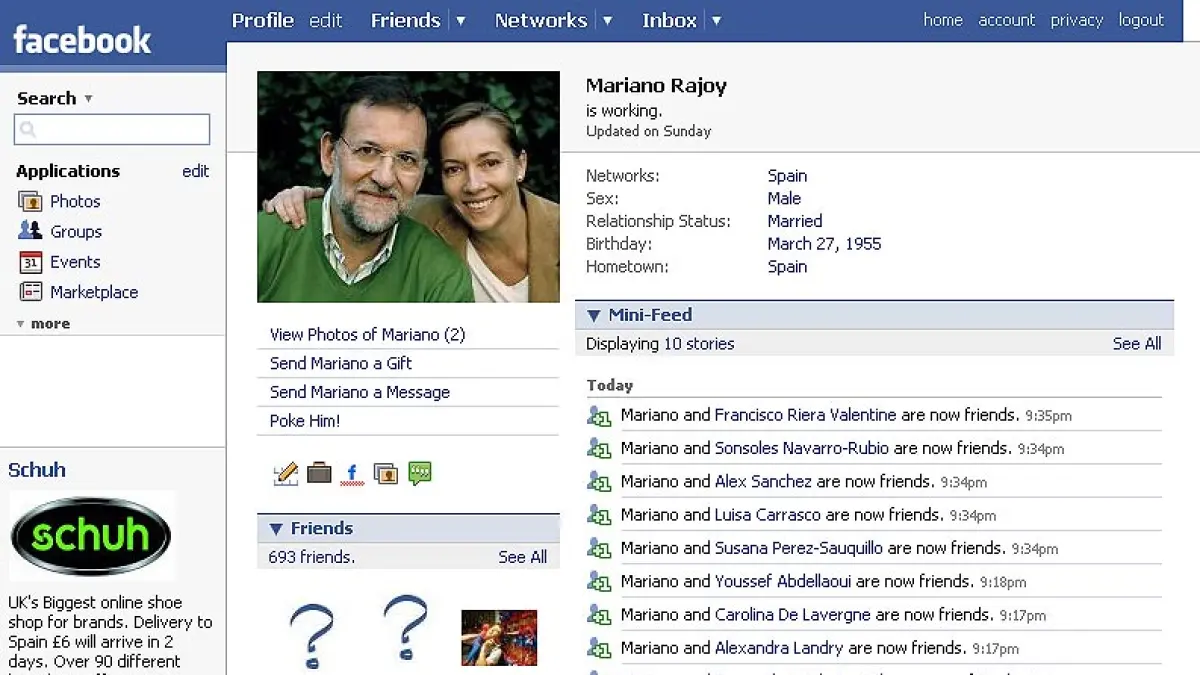This screenshot has width=1200, height=675.
Task: Click the briefcase icon on the profile
Action: [x=319, y=473]
